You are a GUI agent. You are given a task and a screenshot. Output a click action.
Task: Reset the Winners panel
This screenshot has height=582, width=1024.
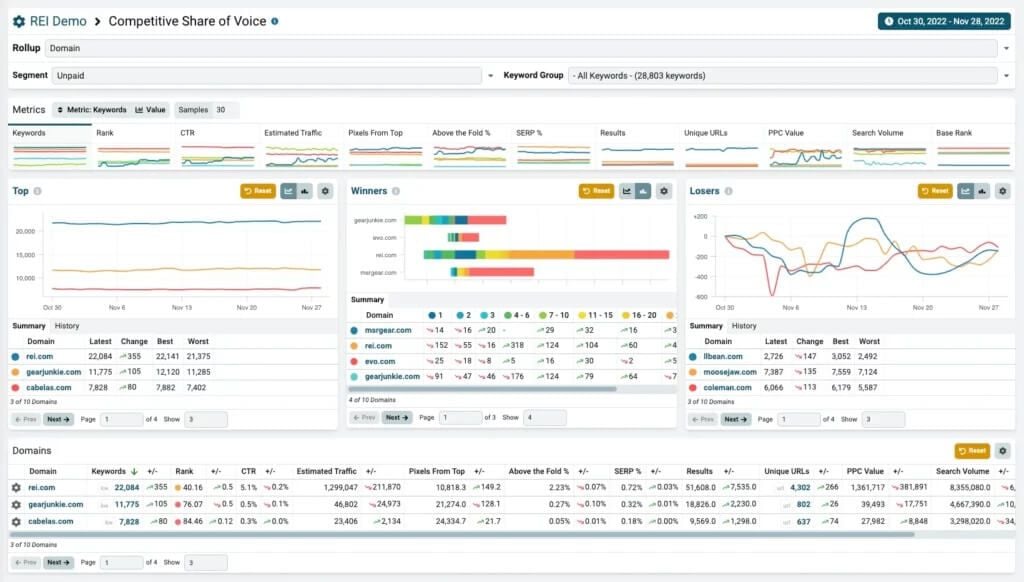[596, 191]
